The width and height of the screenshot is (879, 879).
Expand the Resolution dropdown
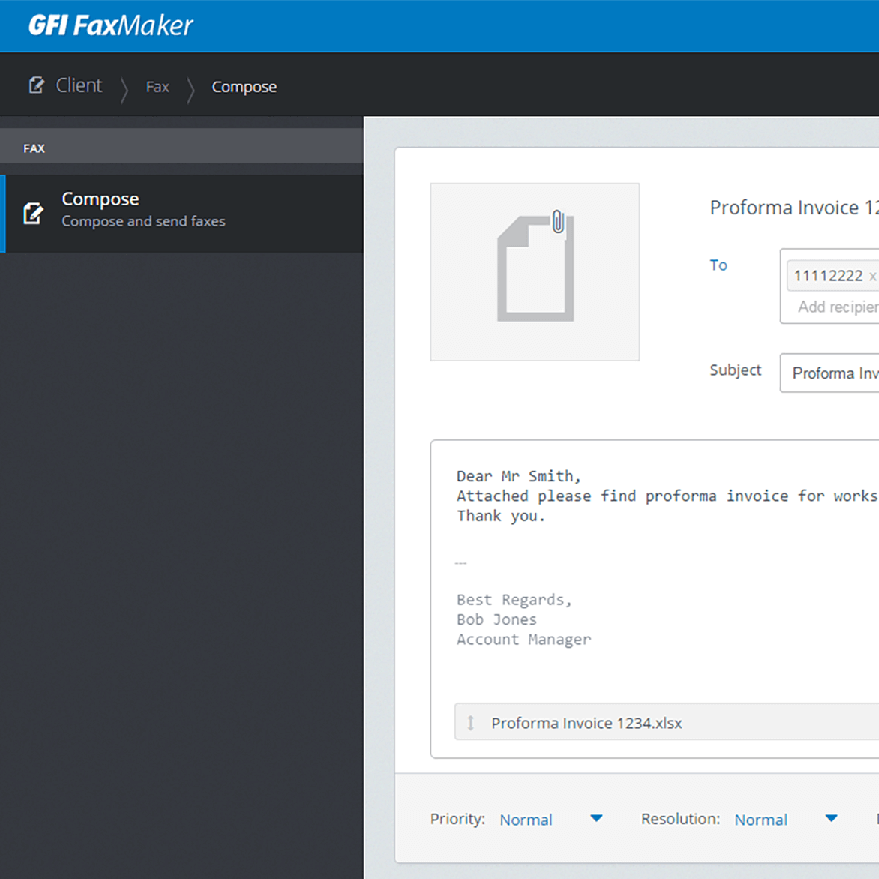[x=830, y=819]
